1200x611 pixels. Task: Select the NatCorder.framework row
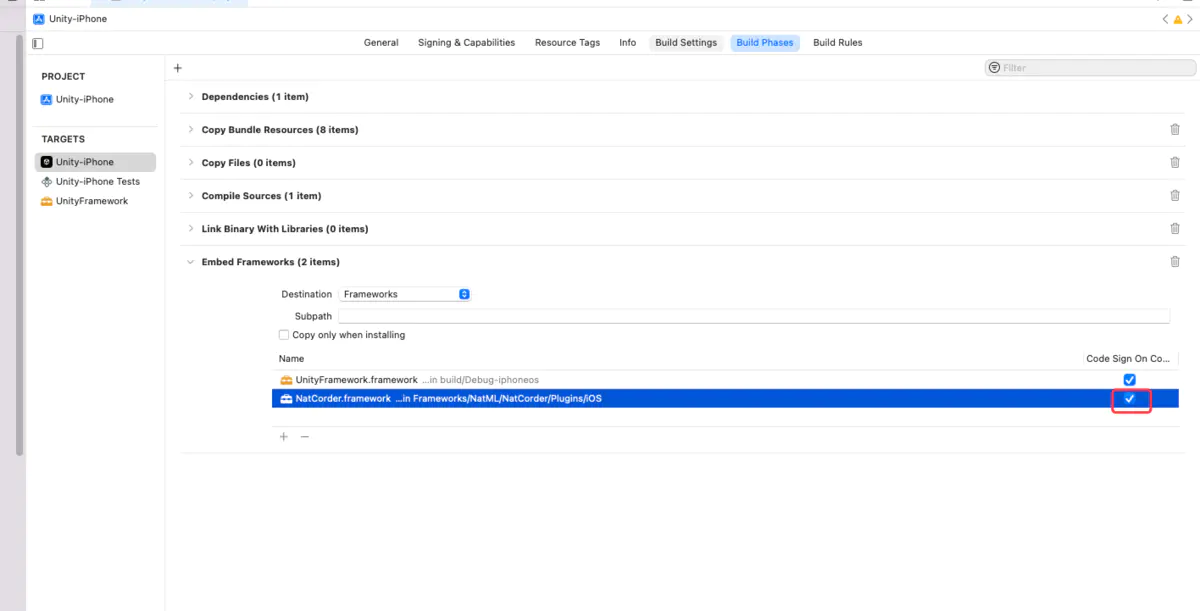click(x=725, y=399)
